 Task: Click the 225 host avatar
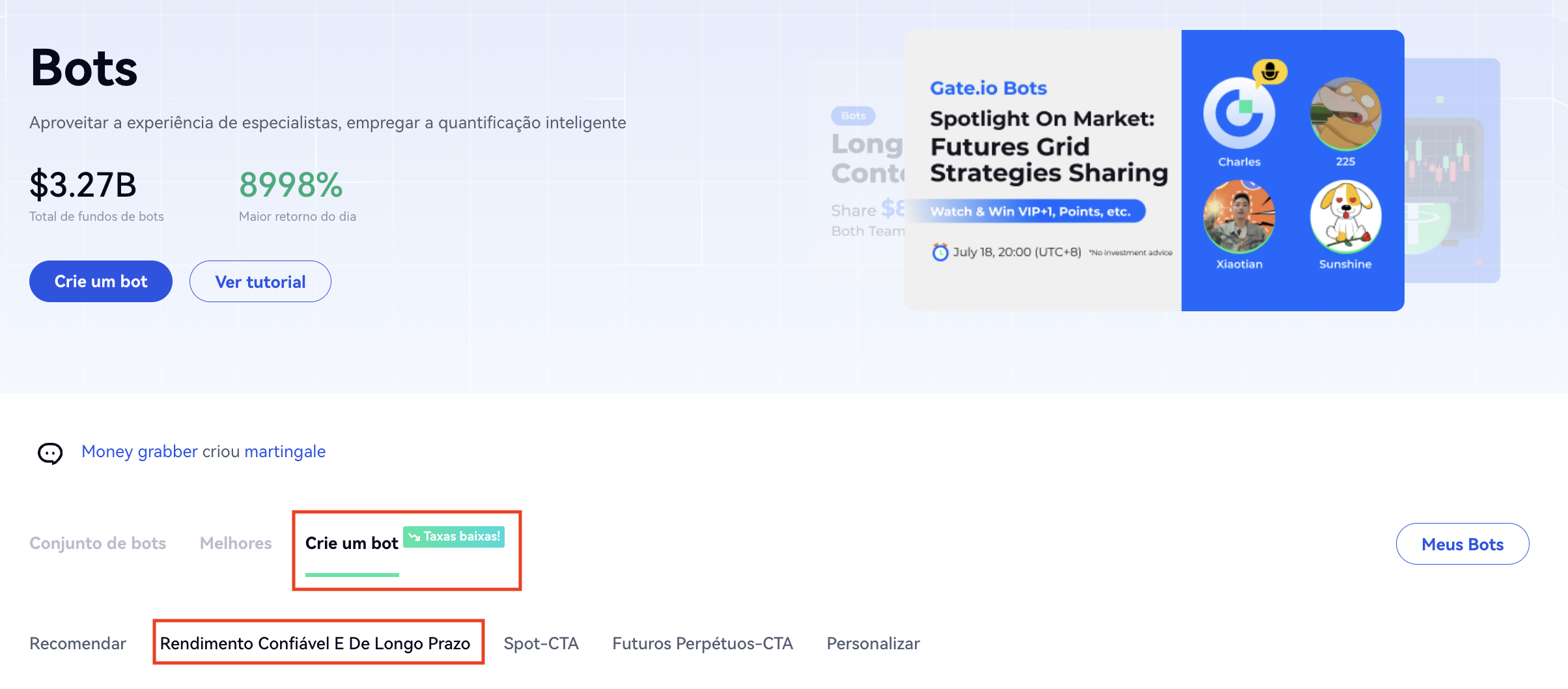(1345, 115)
